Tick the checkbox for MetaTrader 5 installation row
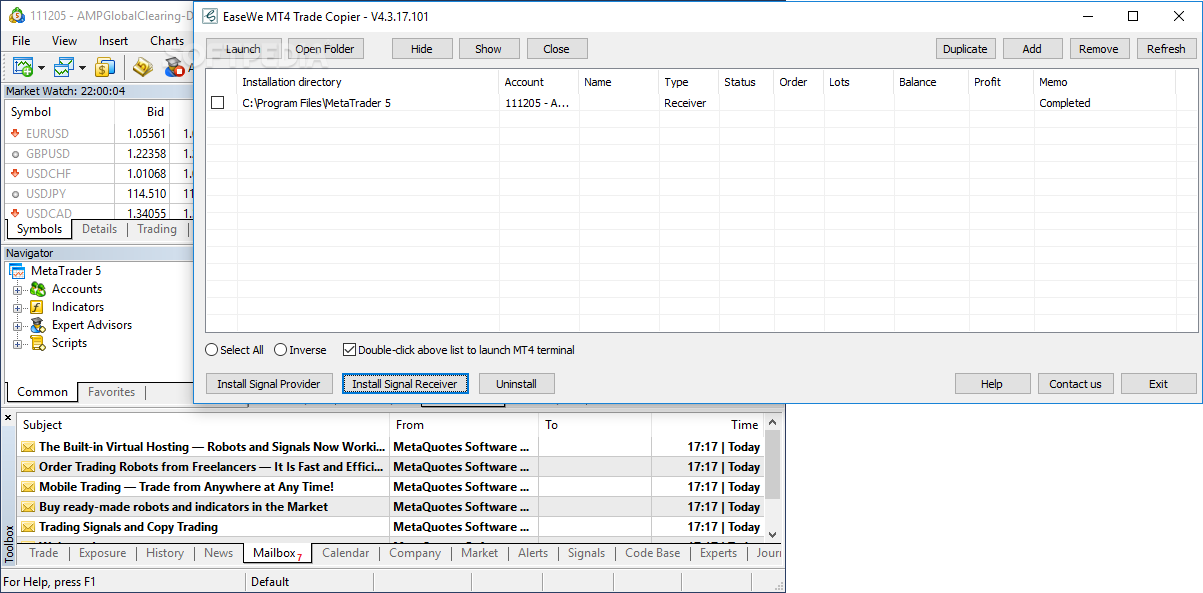1203x593 pixels. [x=218, y=103]
